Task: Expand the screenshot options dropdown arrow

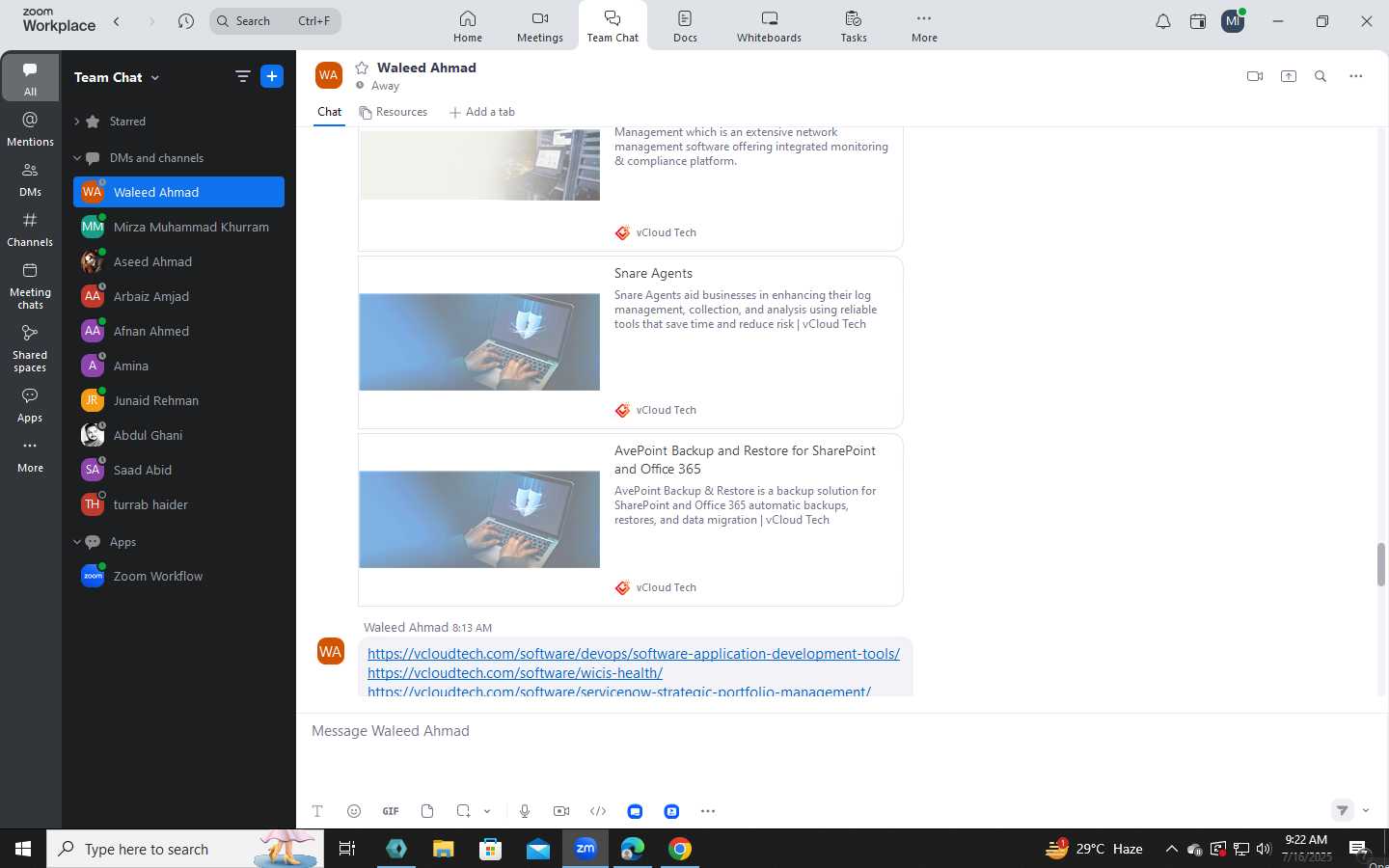Action: tap(487, 811)
